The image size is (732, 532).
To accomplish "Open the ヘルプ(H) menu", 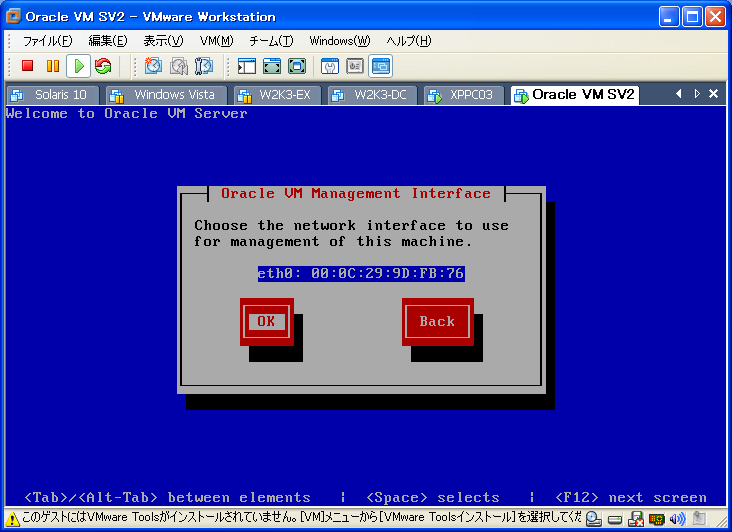I will [408, 41].
